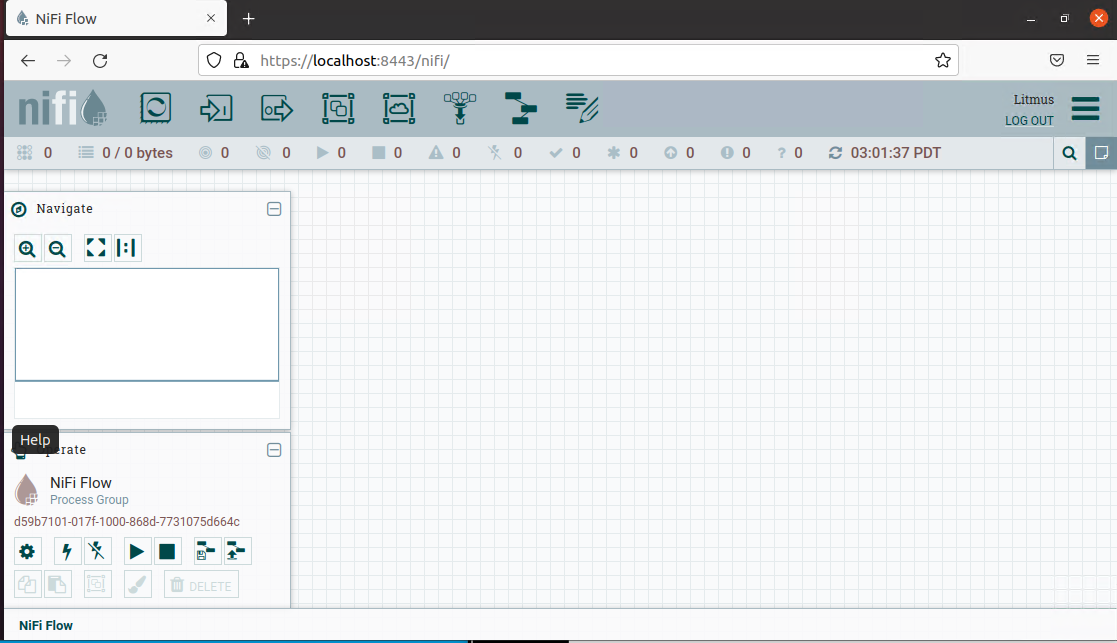Click the locally modified asterisk status icon

point(613,153)
